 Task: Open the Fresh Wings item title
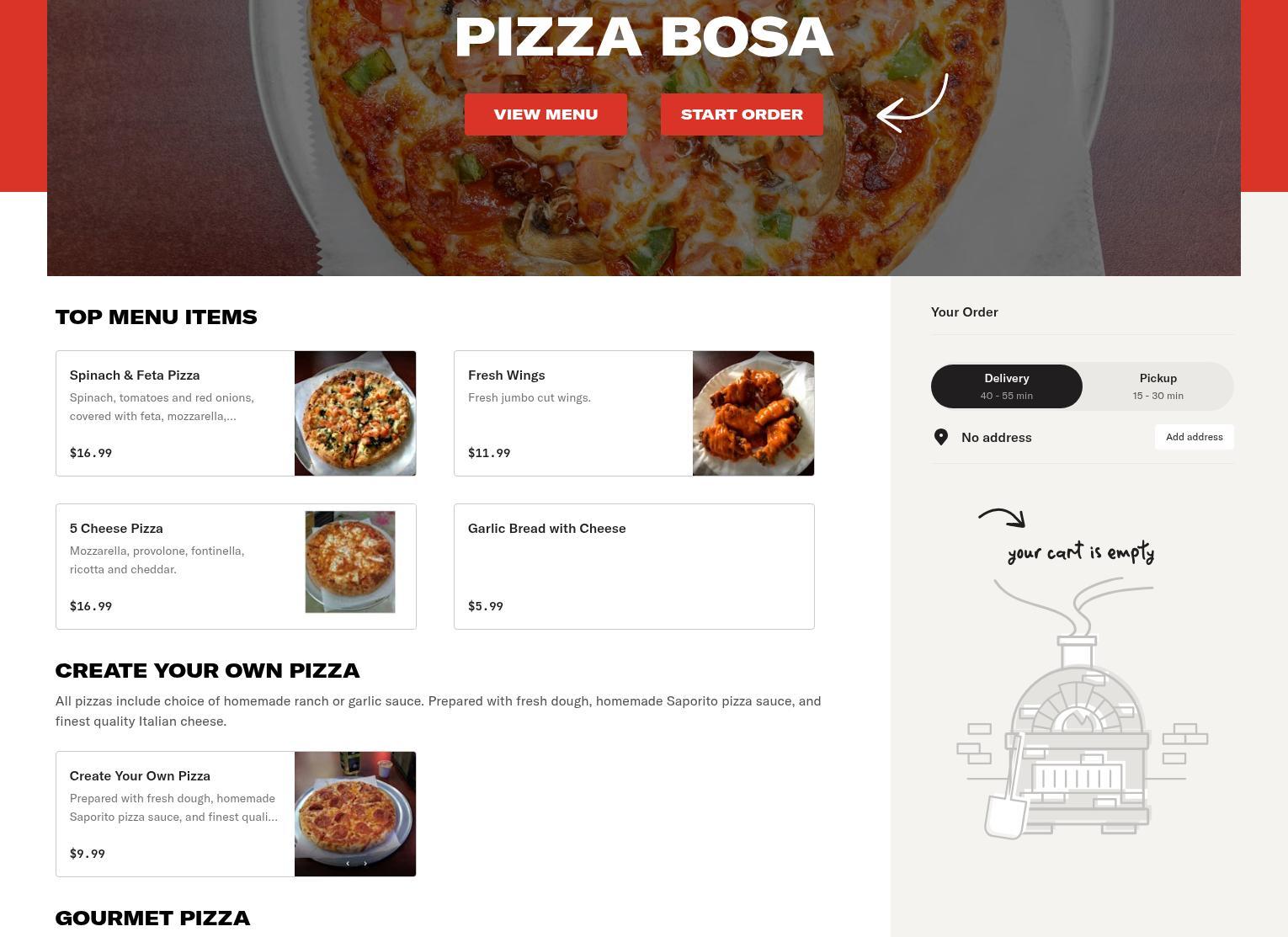pyautogui.click(x=507, y=375)
